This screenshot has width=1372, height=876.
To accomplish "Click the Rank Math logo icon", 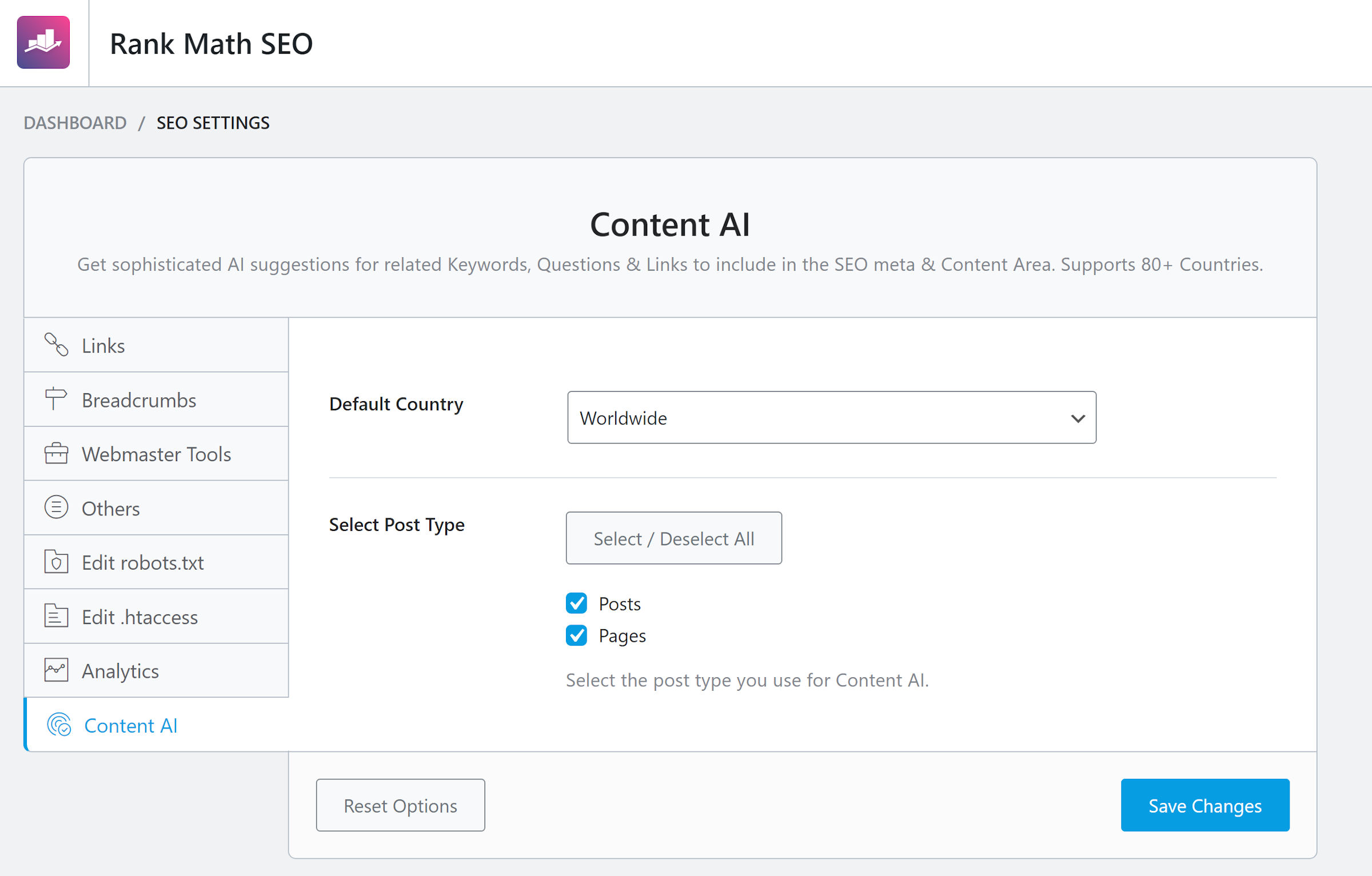I will (x=43, y=43).
